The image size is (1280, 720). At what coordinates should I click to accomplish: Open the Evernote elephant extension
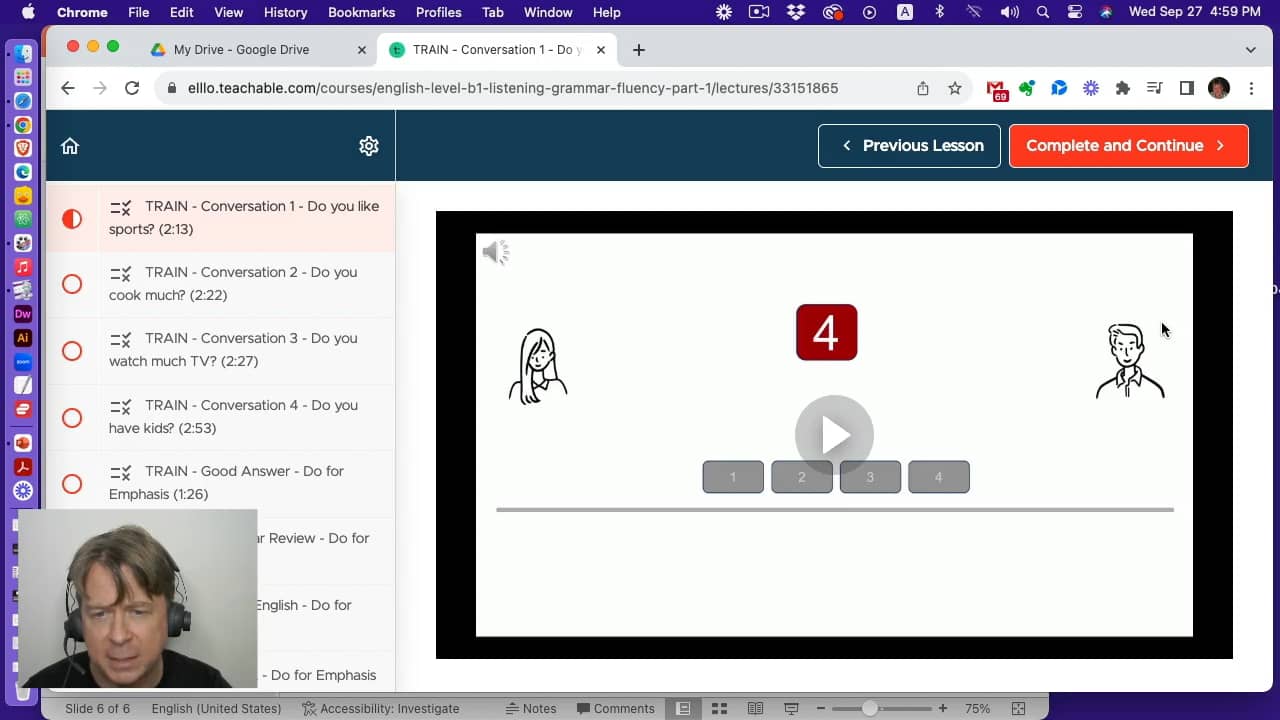[x=1027, y=88]
